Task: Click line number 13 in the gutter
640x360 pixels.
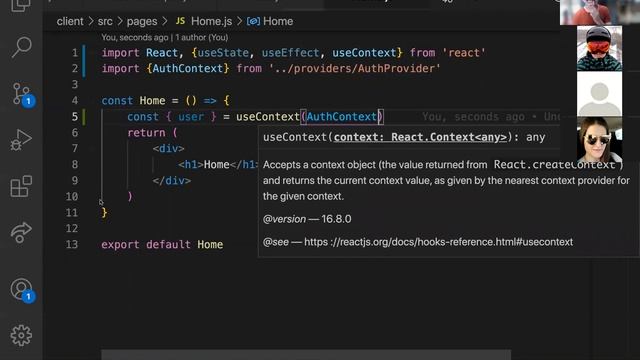Action: pyautogui.click(x=71, y=244)
